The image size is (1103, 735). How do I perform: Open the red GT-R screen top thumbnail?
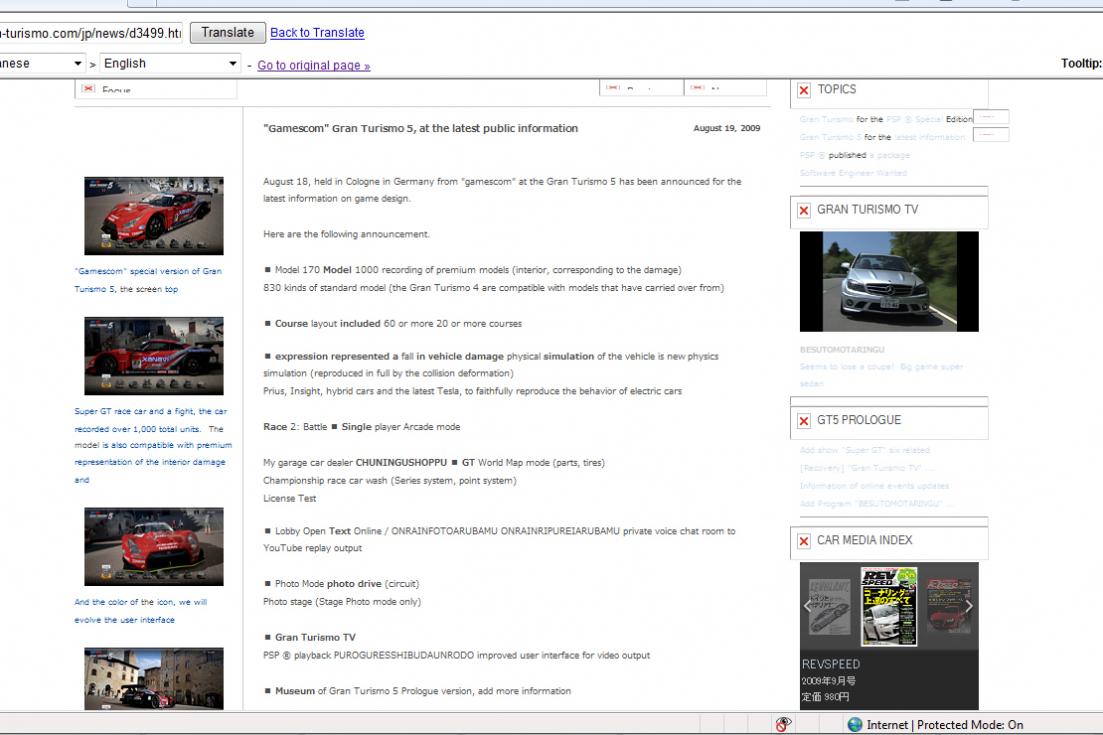coord(154,216)
